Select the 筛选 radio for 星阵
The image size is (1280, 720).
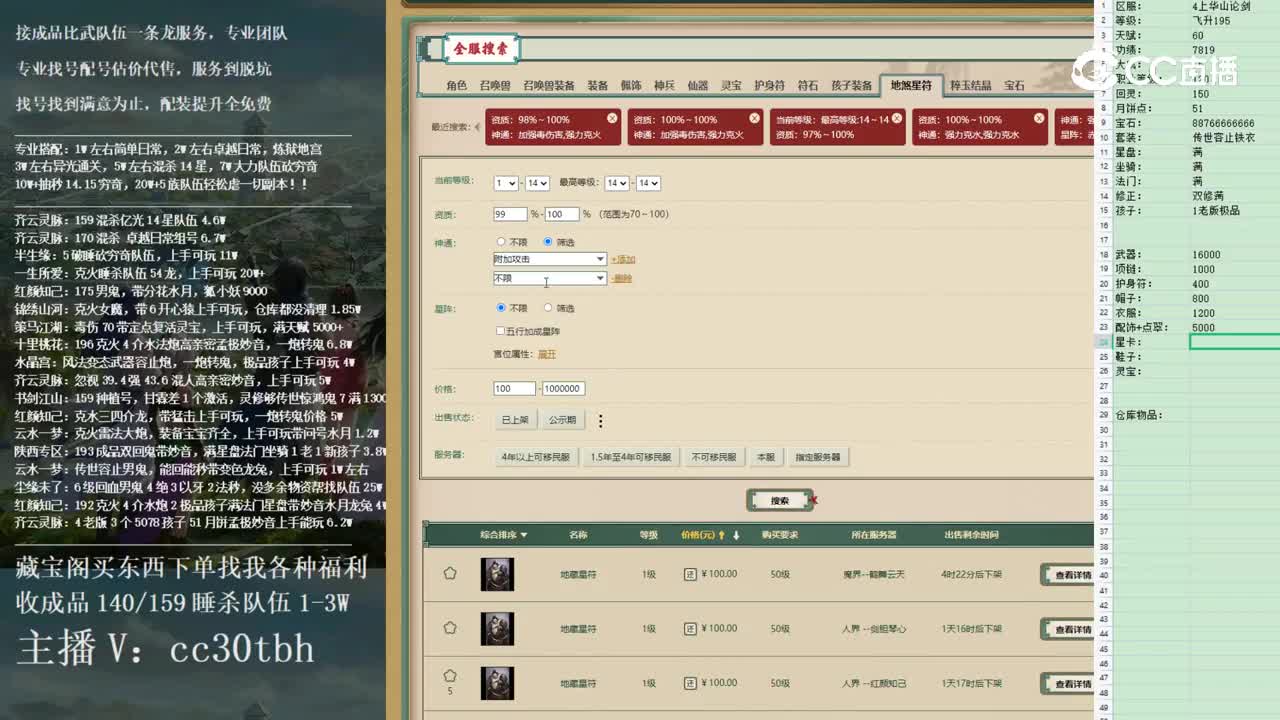point(548,307)
